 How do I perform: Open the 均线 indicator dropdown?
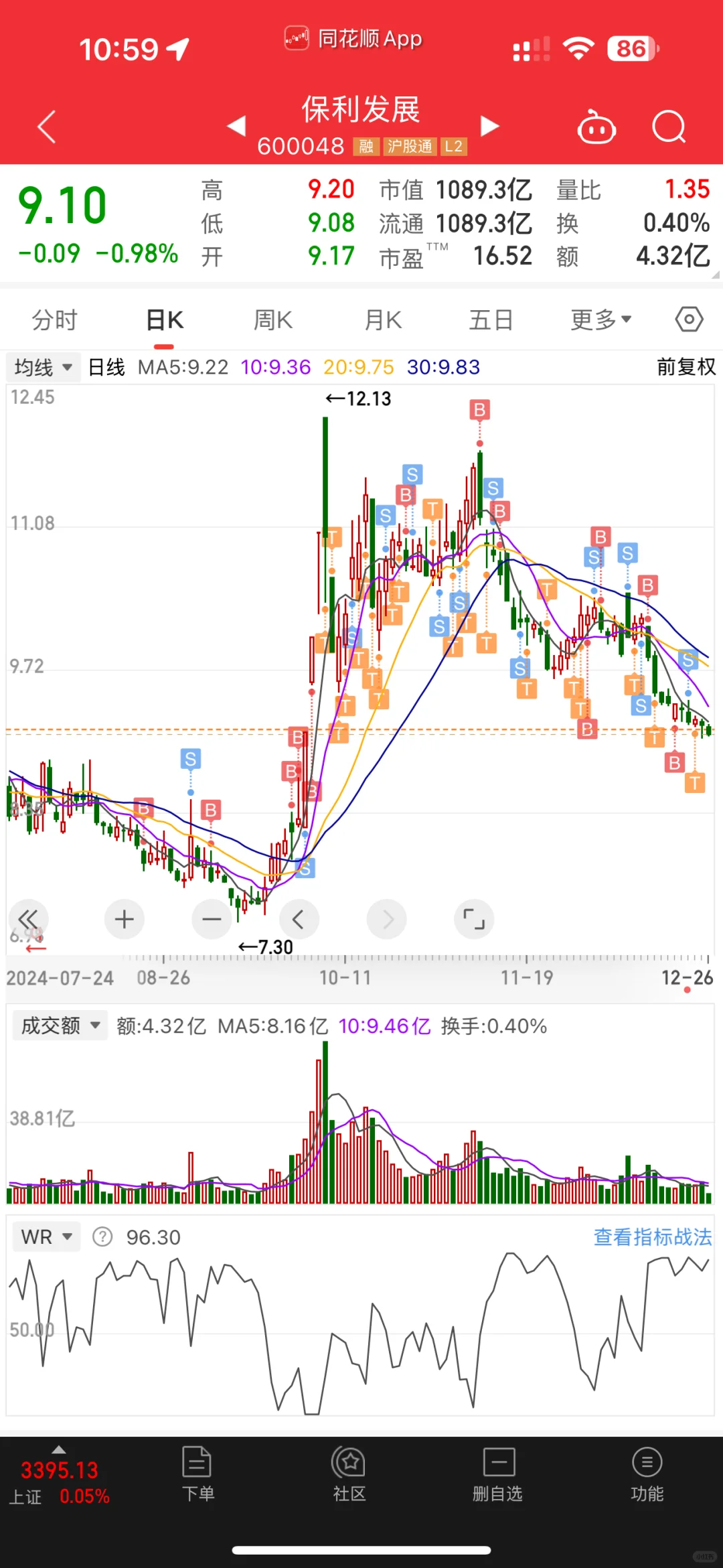(44, 367)
